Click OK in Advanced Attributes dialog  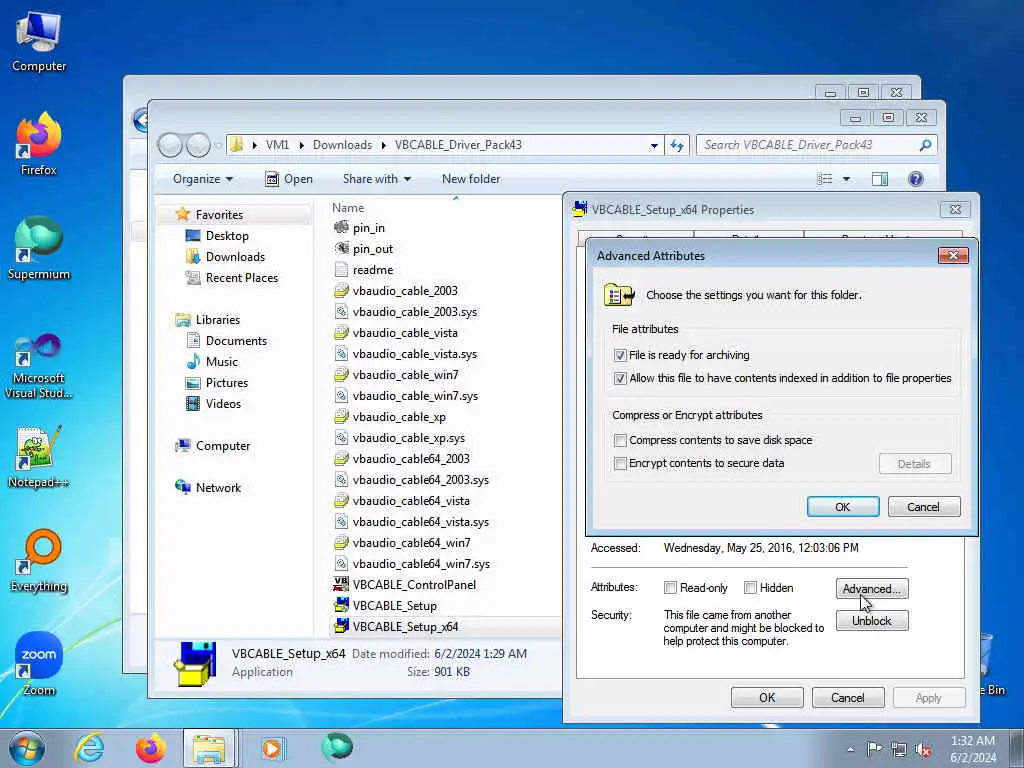(x=842, y=507)
